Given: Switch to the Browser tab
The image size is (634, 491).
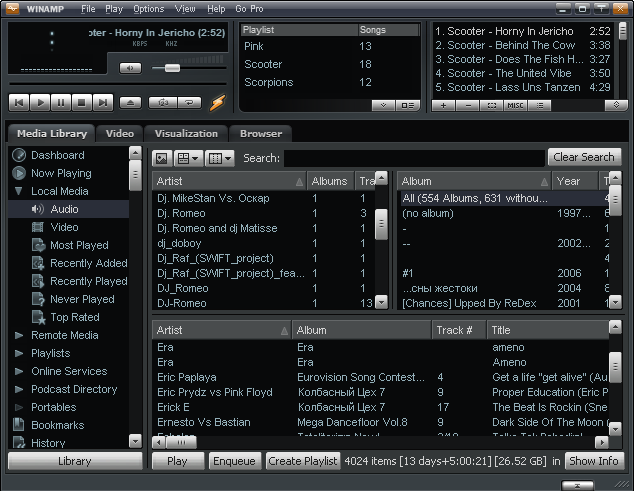Looking at the screenshot, I should point(261,133).
